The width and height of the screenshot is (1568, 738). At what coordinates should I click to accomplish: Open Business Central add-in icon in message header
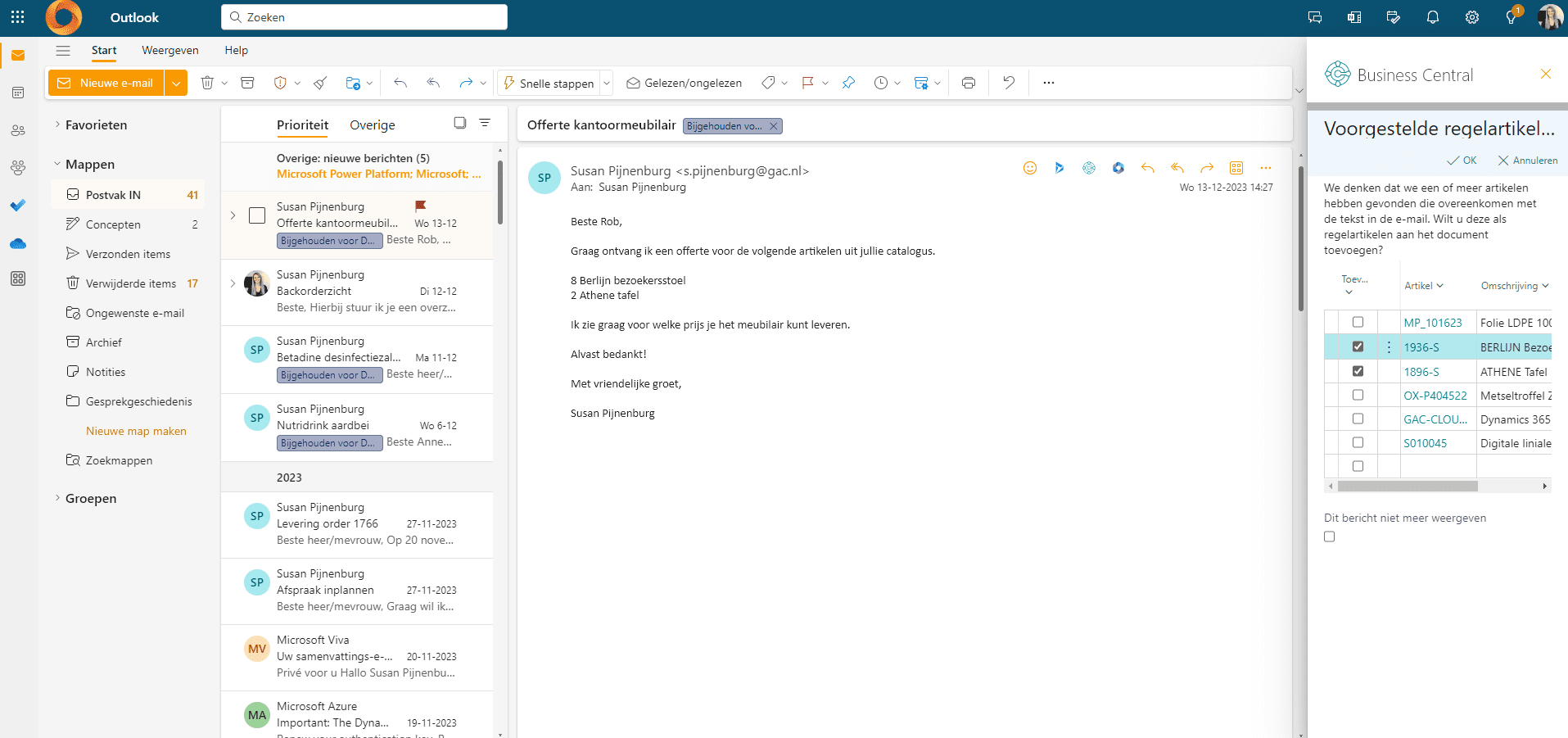tap(1089, 168)
